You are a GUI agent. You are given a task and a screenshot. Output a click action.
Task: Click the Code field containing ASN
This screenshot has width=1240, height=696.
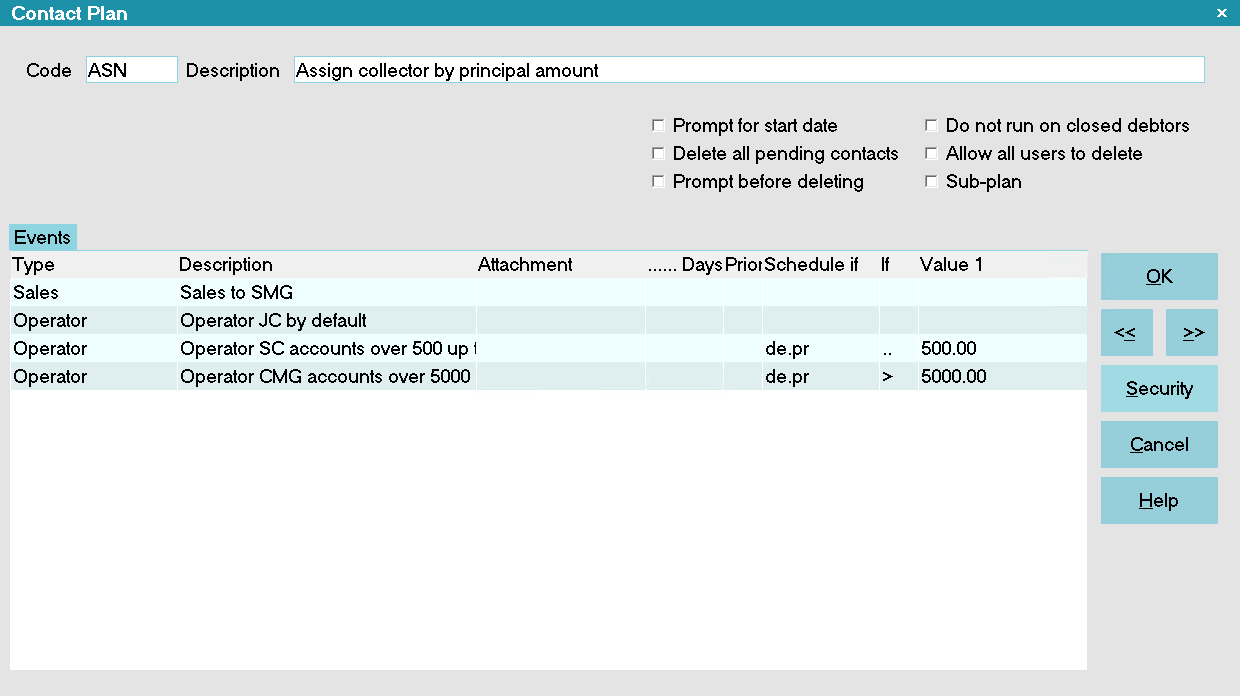tap(132, 70)
